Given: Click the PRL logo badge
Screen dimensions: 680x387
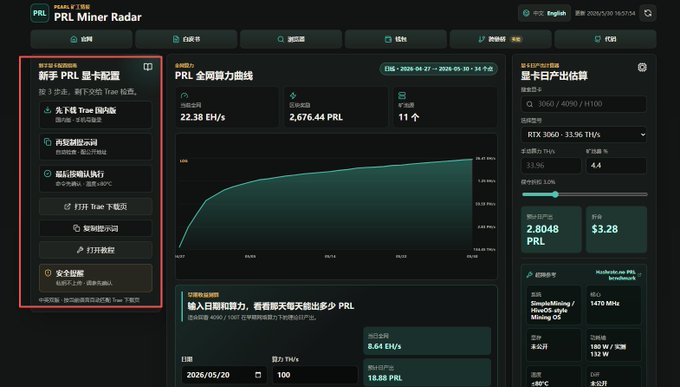Looking at the screenshot, I should pyautogui.click(x=39, y=13).
